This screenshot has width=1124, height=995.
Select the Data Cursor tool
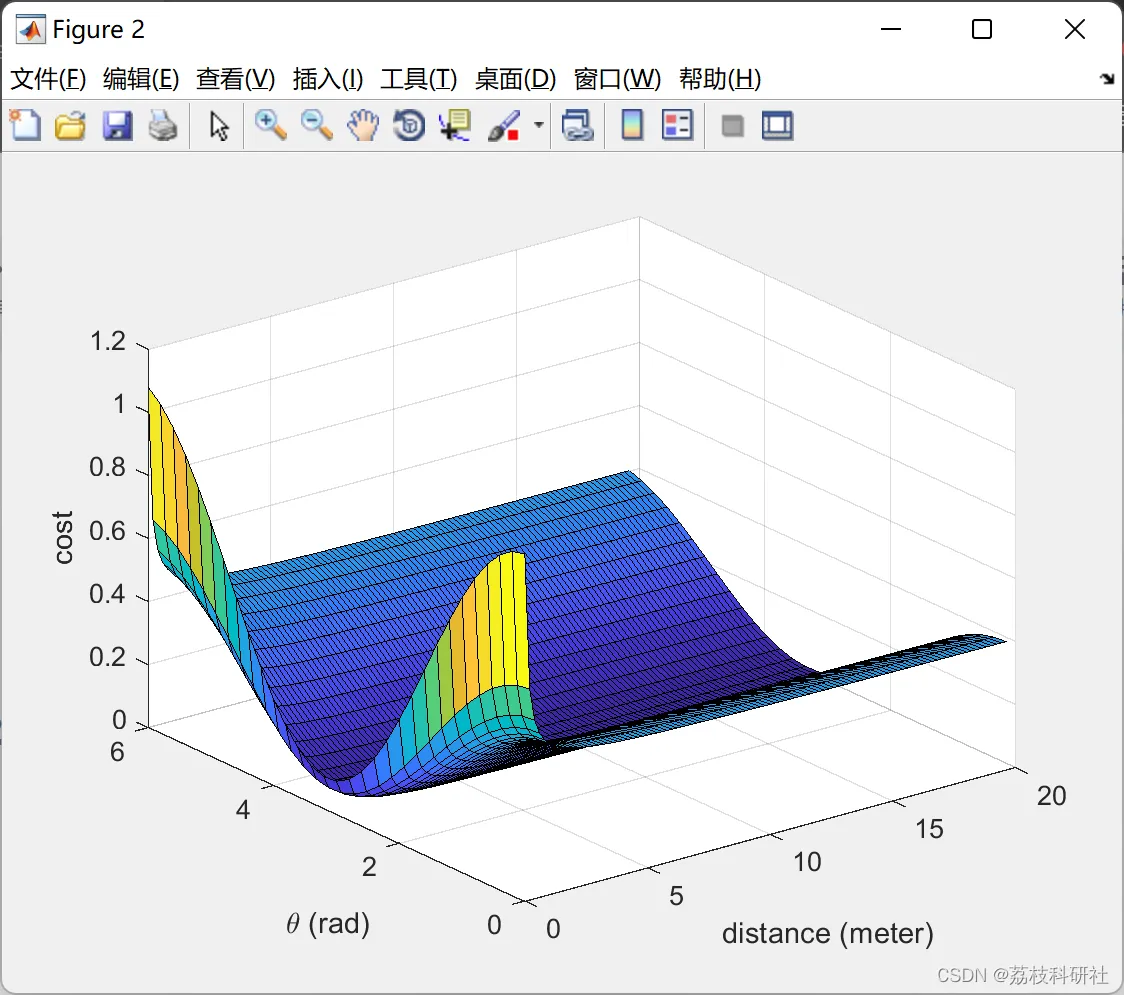455,125
